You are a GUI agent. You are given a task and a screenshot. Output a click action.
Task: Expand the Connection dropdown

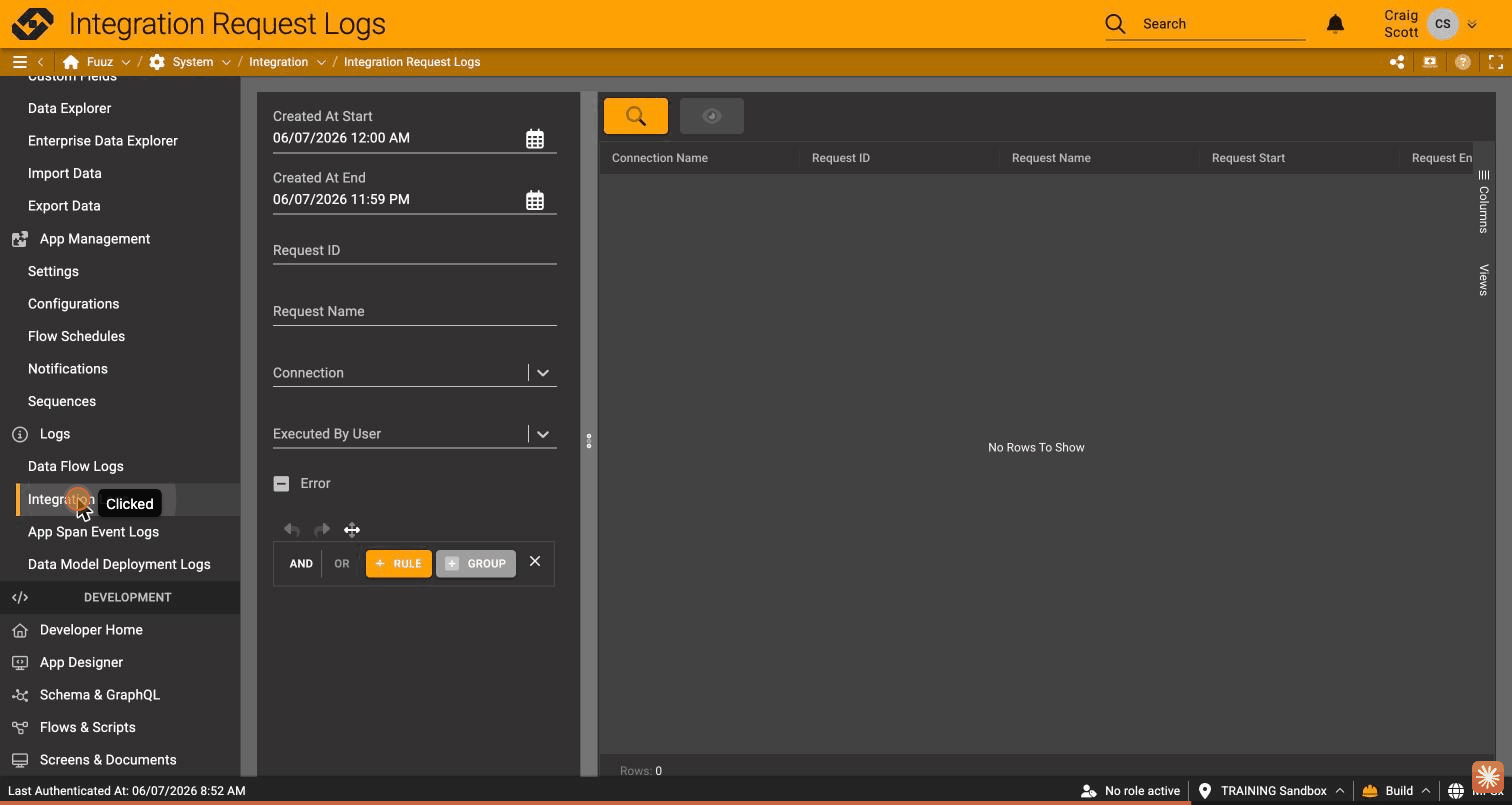(543, 373)
